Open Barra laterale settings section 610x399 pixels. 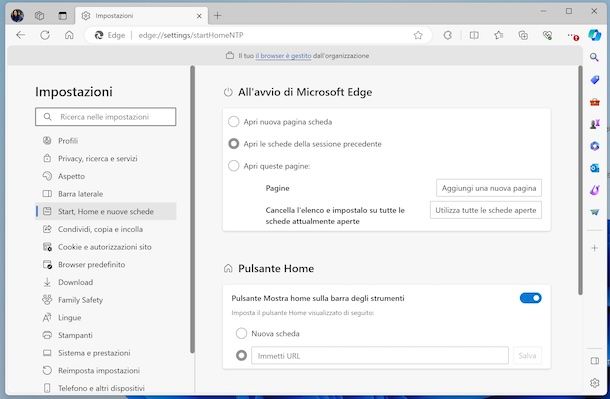[106, 194]
